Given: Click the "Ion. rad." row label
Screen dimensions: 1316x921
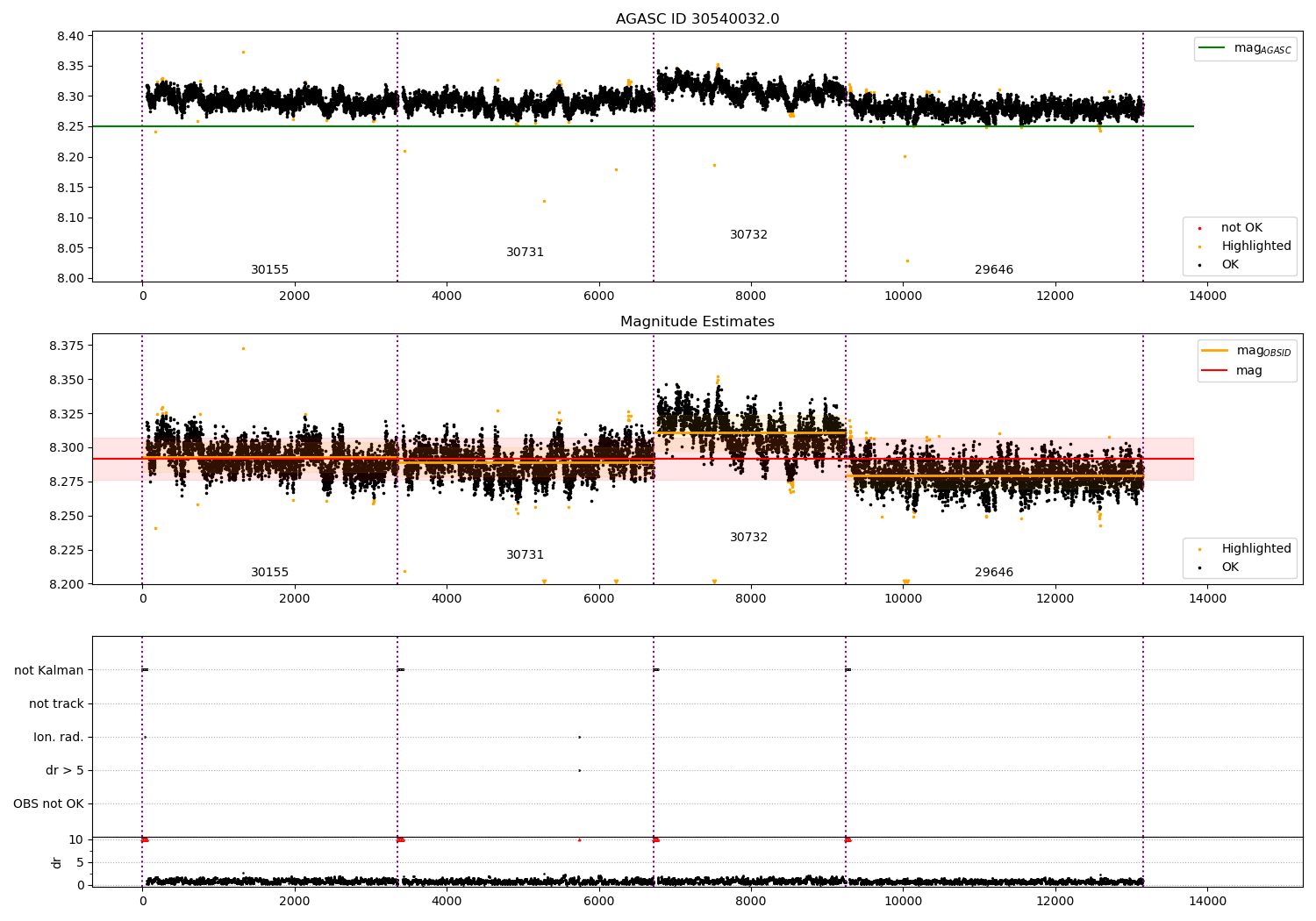Looking at the screenshot, I should 59,737.
